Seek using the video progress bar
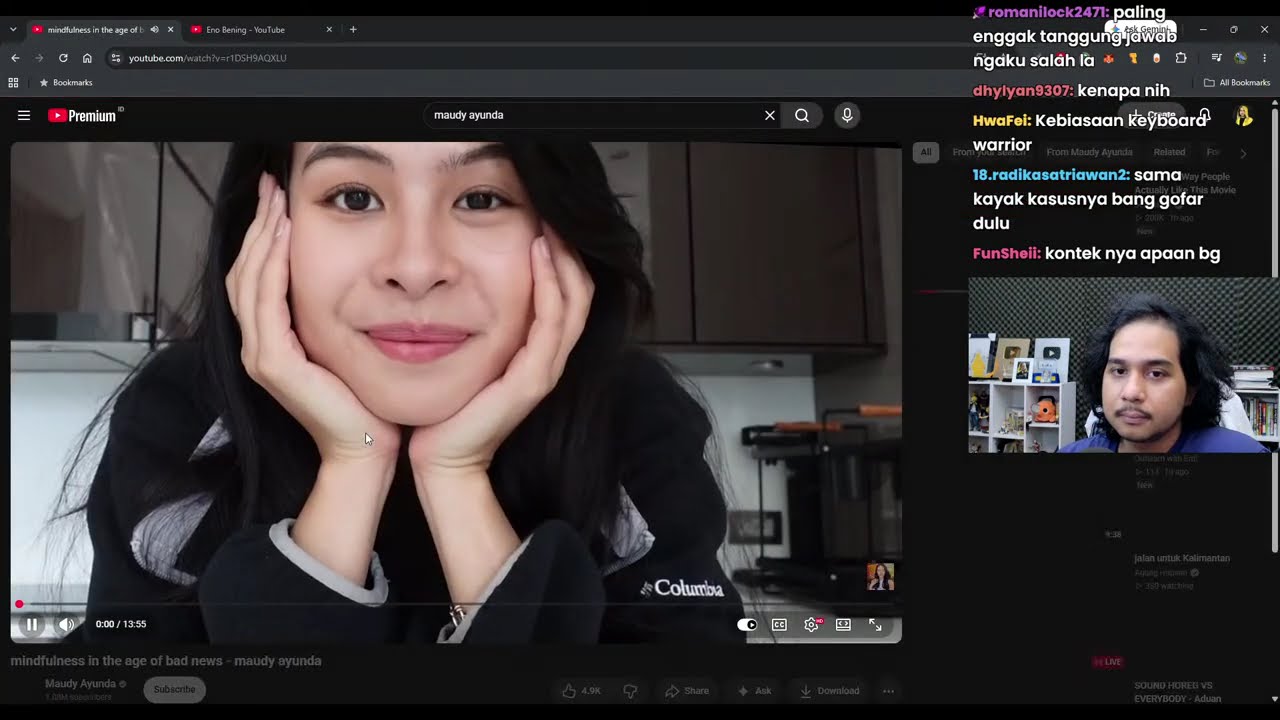The width and height of the screenshot is (1280, 720). pos(455,604)
